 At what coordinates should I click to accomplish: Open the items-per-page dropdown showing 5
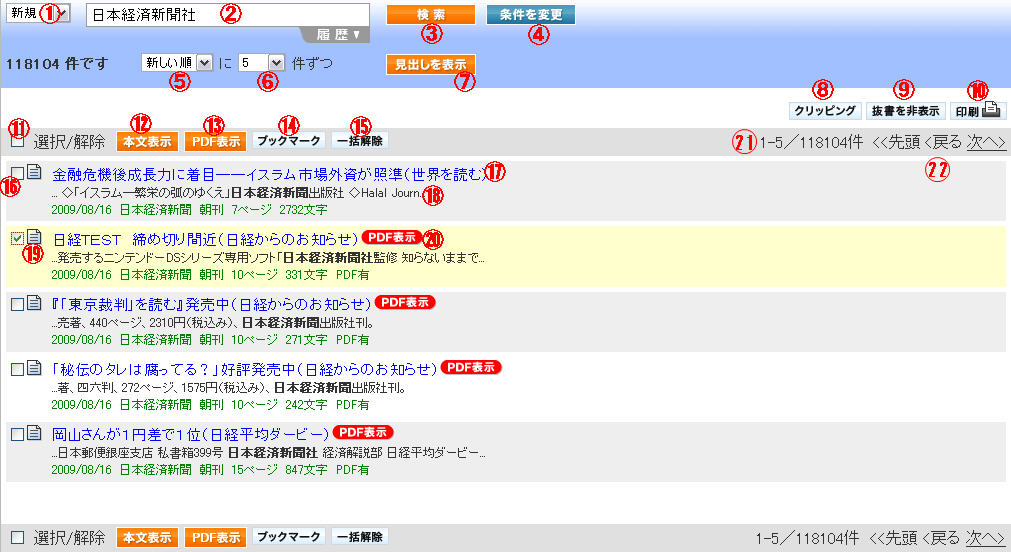pos(261,63)
